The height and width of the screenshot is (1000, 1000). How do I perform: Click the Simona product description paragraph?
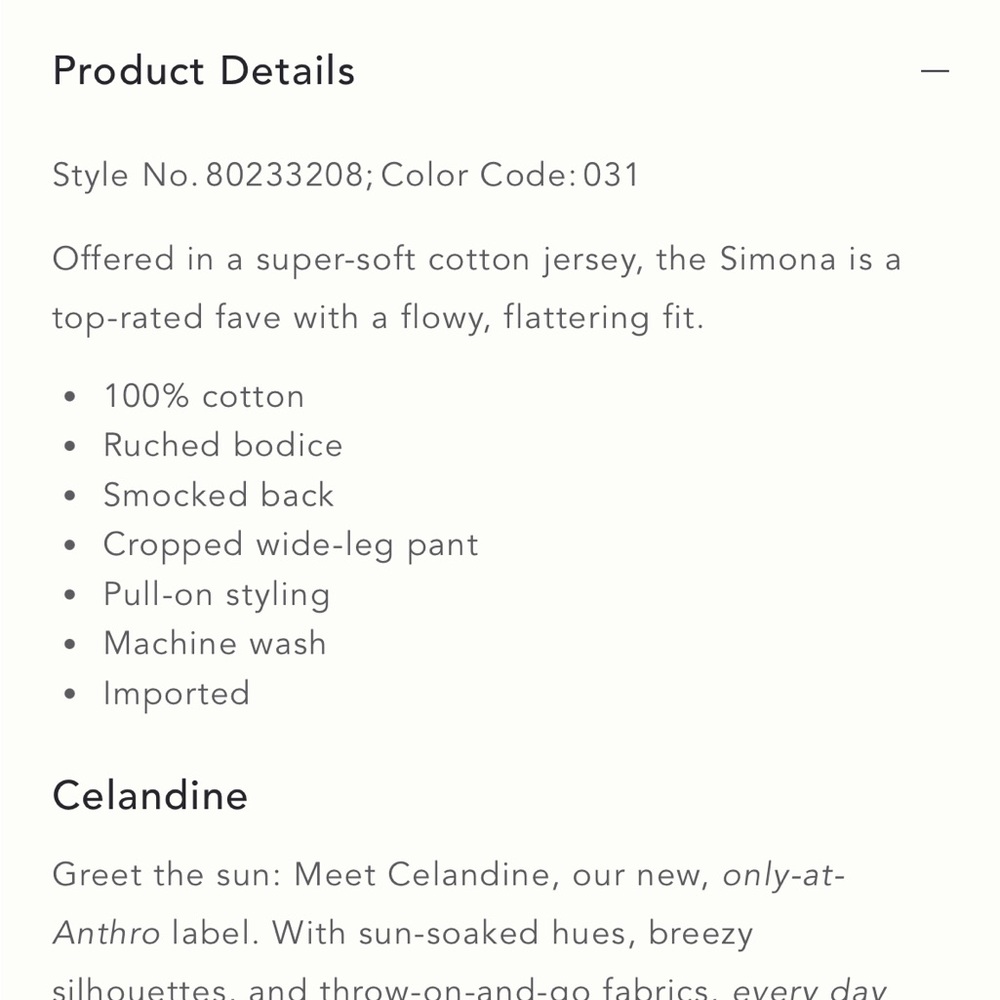coord(477,288)
